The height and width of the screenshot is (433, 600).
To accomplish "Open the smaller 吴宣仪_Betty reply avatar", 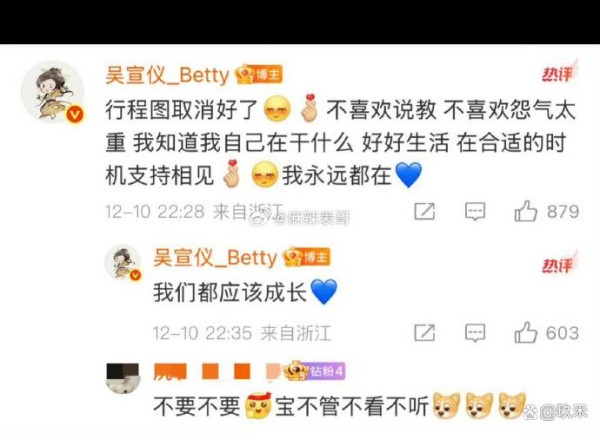I will [123, 262].
